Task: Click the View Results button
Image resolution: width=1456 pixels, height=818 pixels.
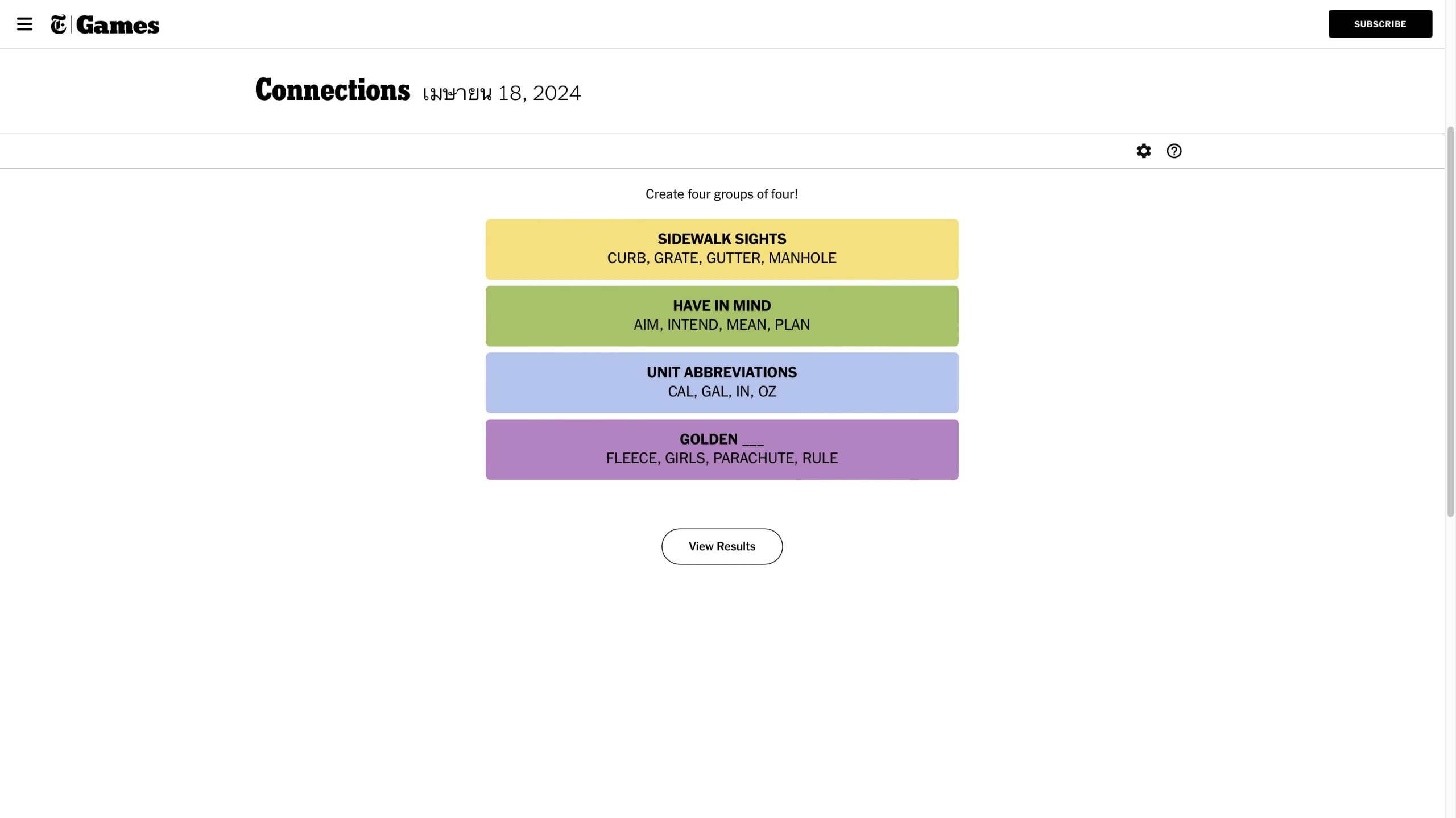Action: pos(722,546)
